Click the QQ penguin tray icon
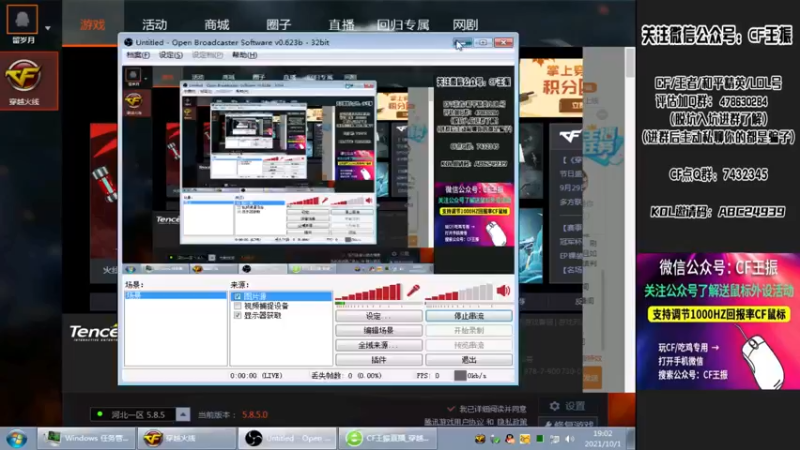This screenshot has height=450, width=800. coord(509,439)
